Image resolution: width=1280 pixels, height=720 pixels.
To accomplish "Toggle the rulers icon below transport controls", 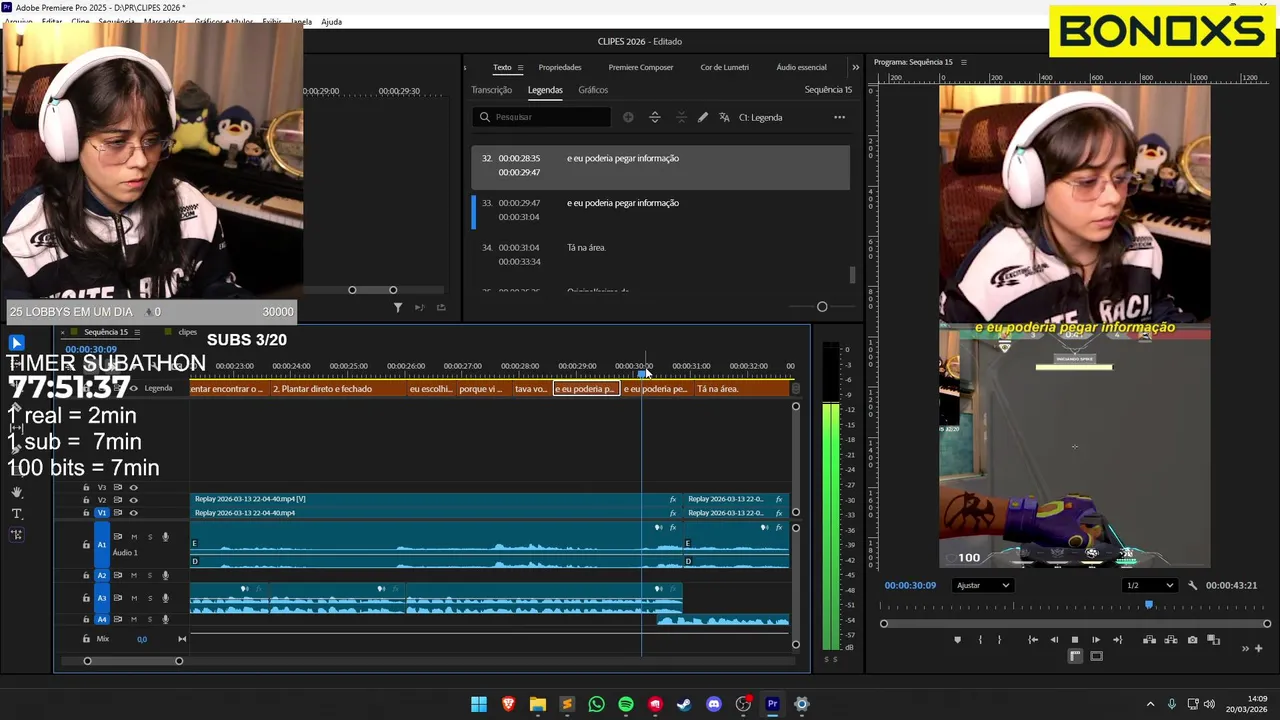I will click(1075, 656).
